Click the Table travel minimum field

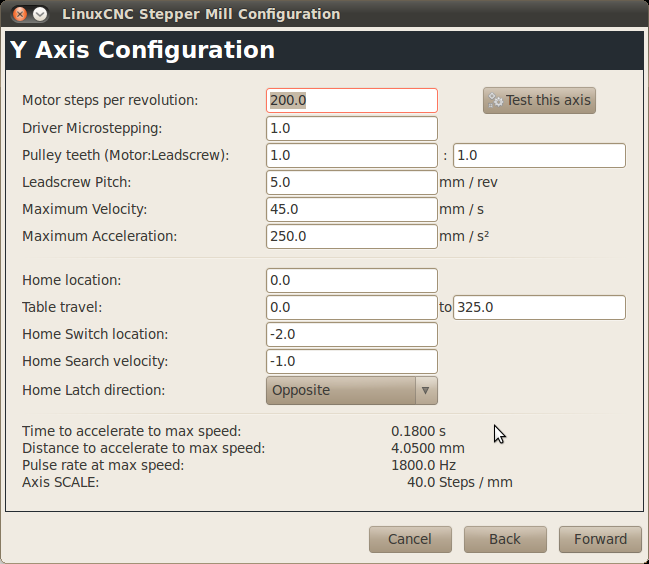click(x=351, y=307)
